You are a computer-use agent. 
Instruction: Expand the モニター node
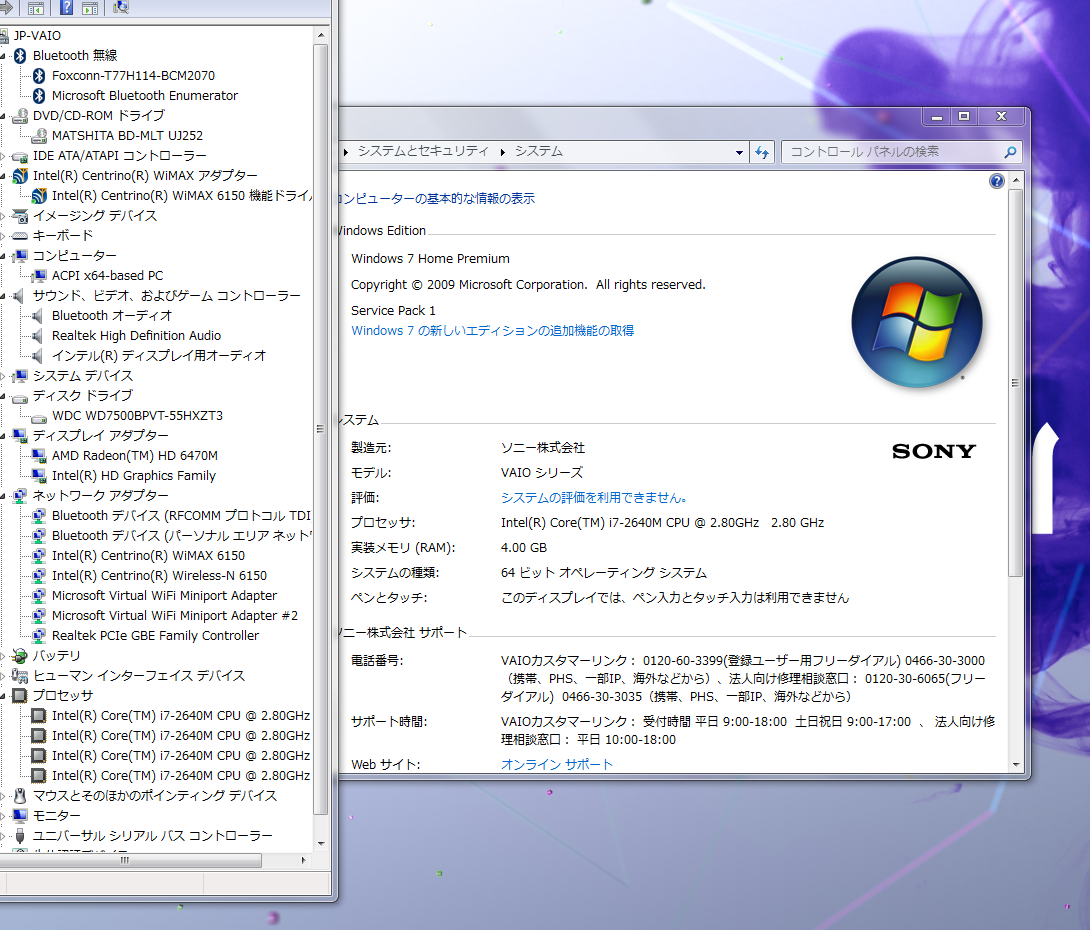(x=3, y=816)
